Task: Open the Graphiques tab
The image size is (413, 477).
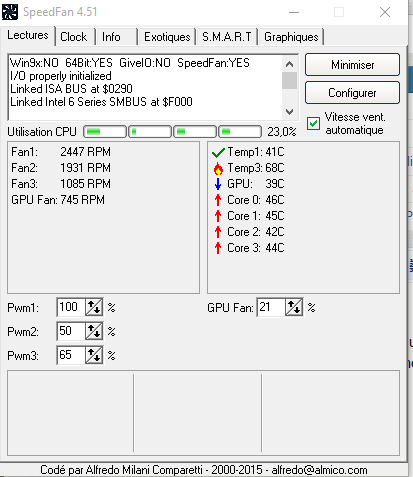Action: point(291,37)
